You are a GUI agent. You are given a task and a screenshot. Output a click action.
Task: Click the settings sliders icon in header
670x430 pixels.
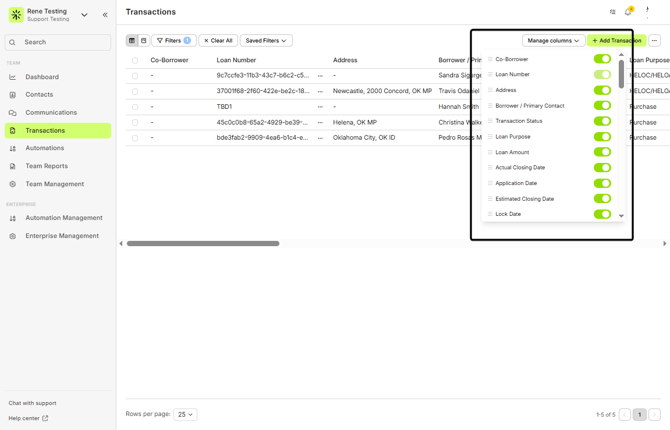(x=613, y=12)
